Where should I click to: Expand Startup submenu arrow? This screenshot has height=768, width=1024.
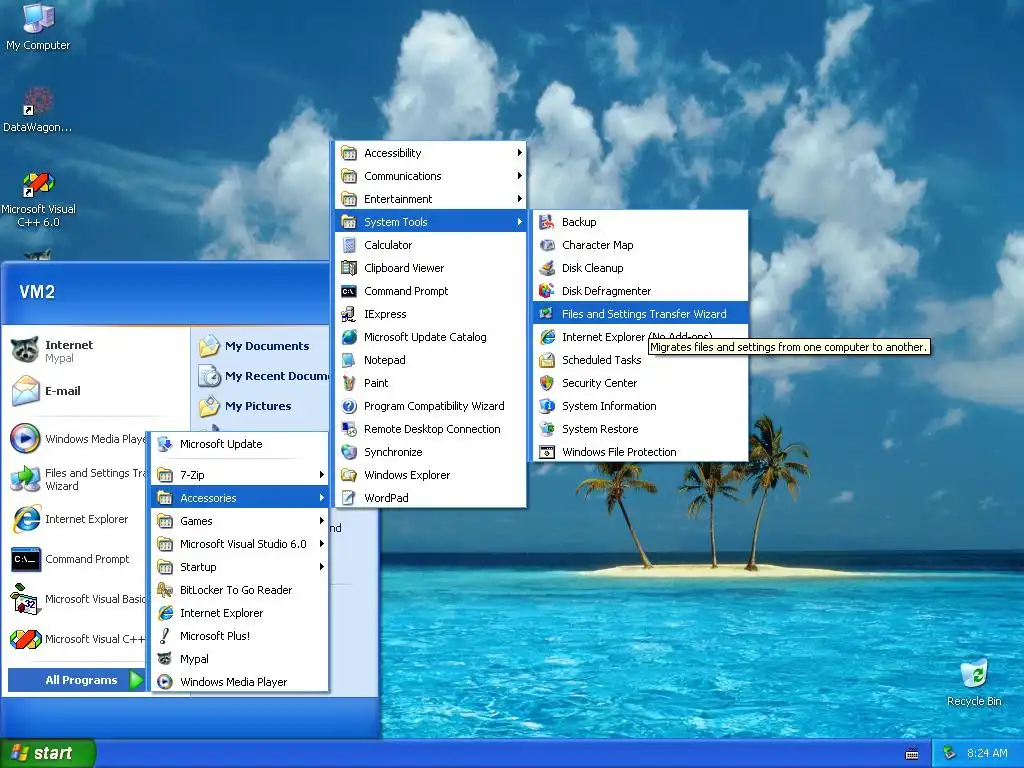click(x=322, y=567)
